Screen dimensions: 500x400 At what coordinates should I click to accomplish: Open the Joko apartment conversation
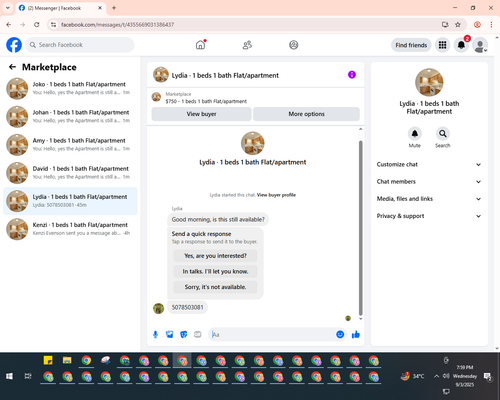tap(70, 88)
